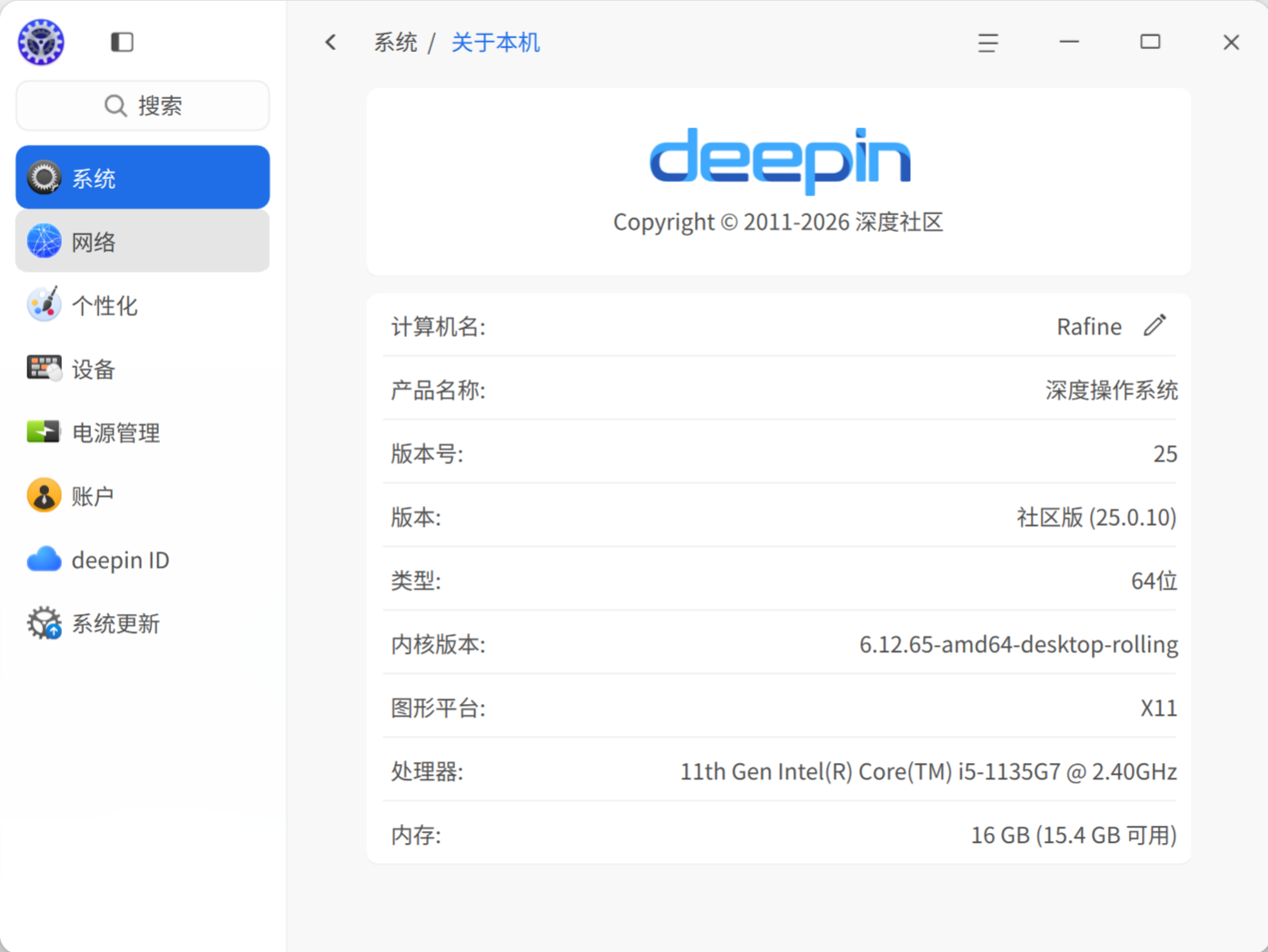Select the 网络 sidebar entry
The image size is (1268, 952).
(x=142, y=241)
